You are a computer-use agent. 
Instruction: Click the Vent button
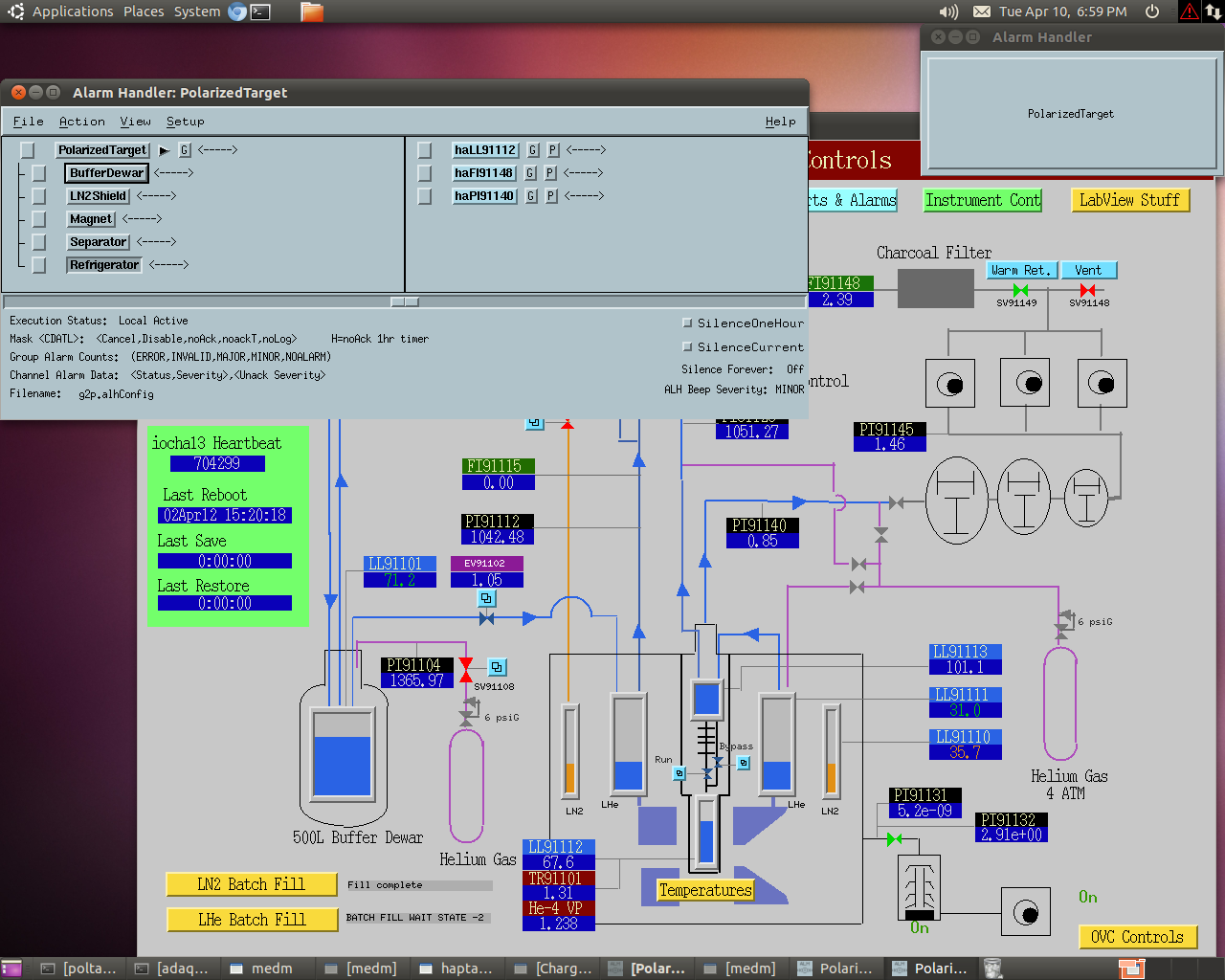(1088, 271)
